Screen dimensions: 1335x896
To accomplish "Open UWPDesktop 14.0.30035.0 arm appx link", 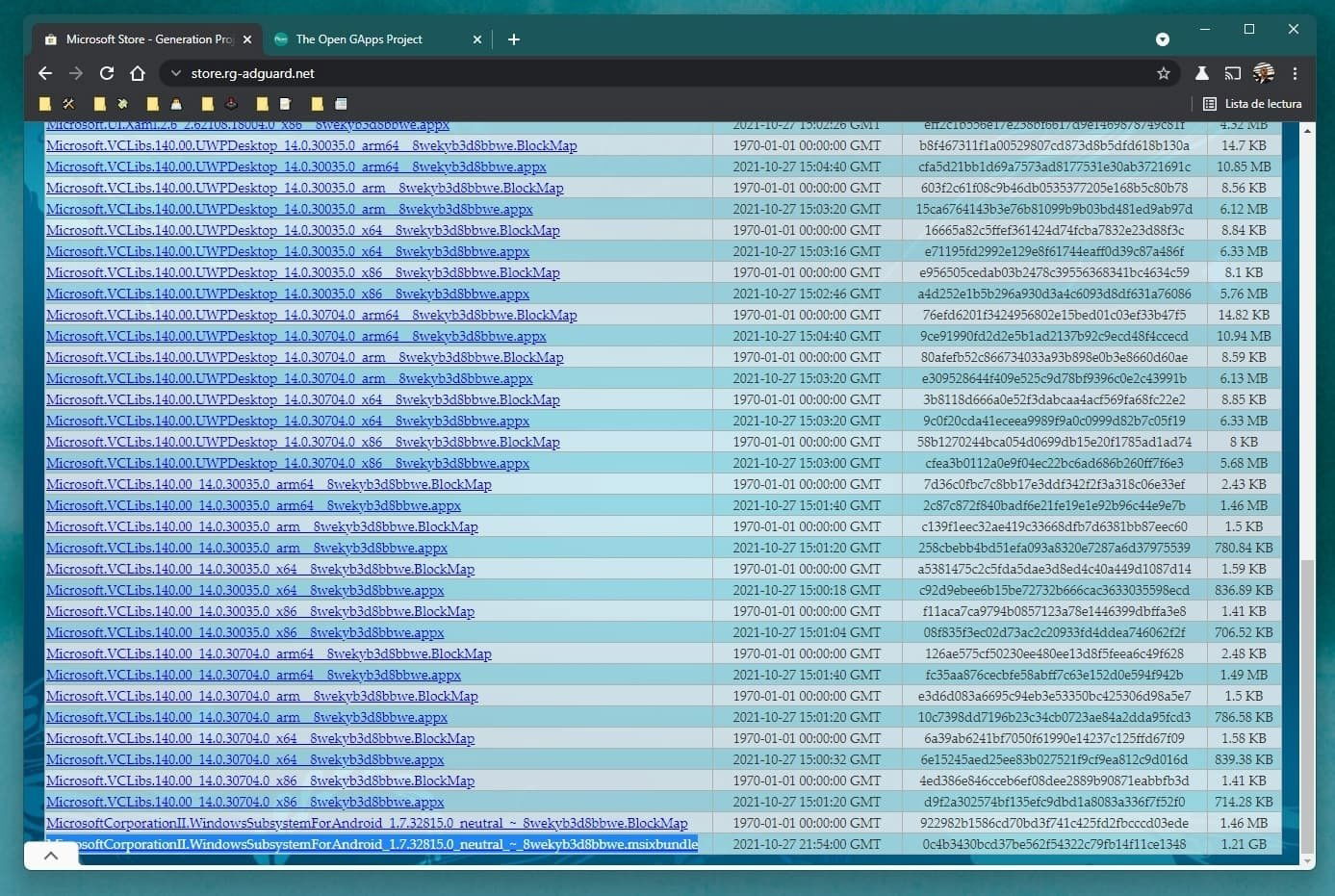I will (290, 209).
